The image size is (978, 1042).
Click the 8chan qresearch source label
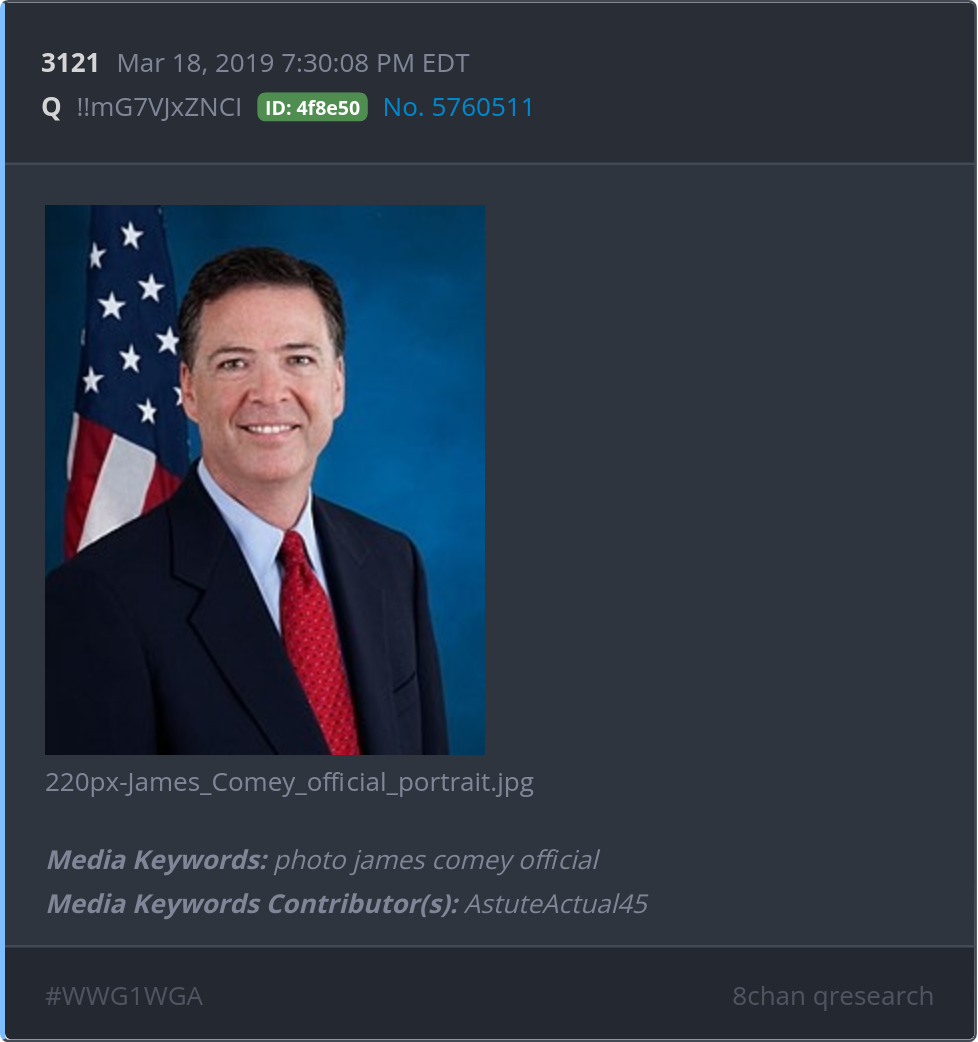coord(833,996)
